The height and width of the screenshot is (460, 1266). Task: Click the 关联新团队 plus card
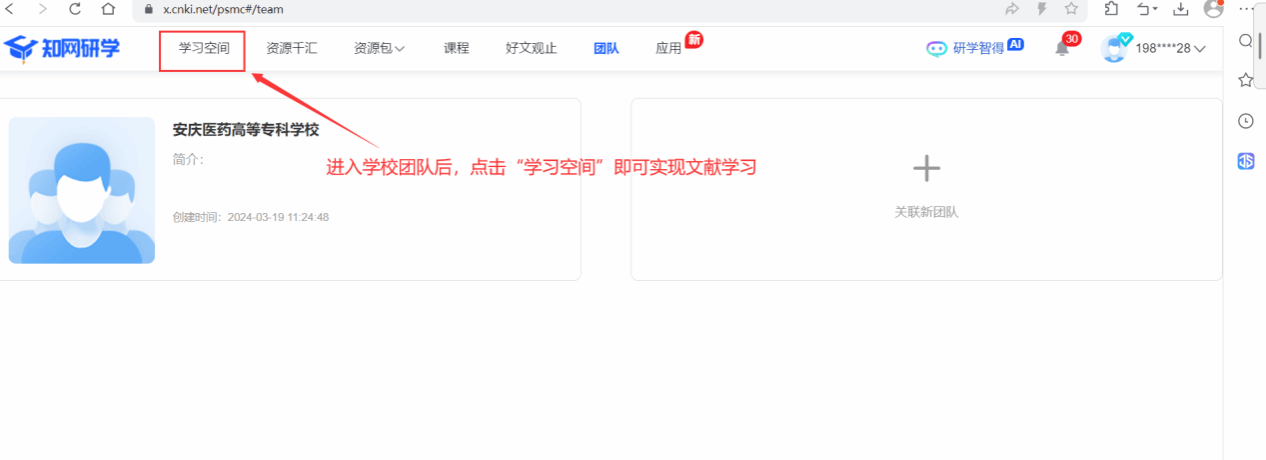pyautogui.click(x=926, y=188)
